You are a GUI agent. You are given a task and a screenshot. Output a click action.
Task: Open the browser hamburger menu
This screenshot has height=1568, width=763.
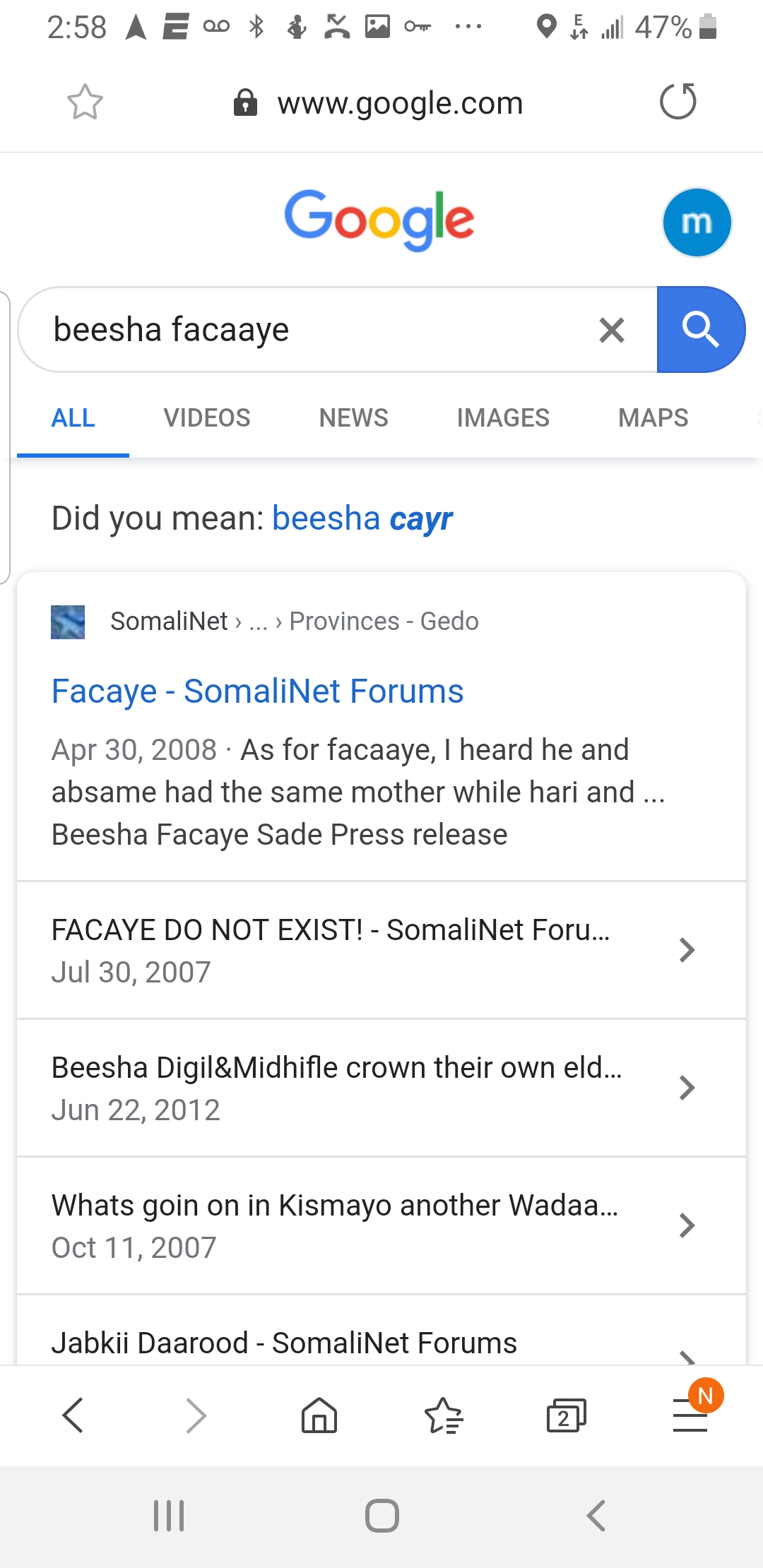click(690, 1415)
